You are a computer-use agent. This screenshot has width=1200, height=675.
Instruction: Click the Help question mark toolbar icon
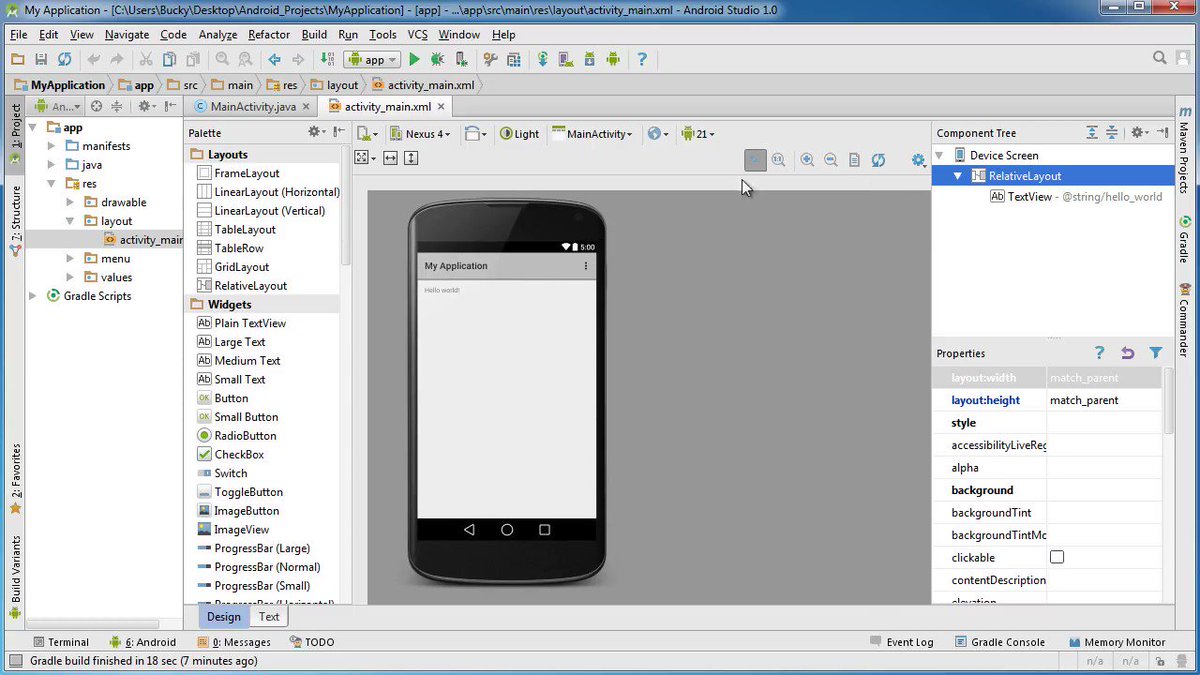[x=642, y=60]
